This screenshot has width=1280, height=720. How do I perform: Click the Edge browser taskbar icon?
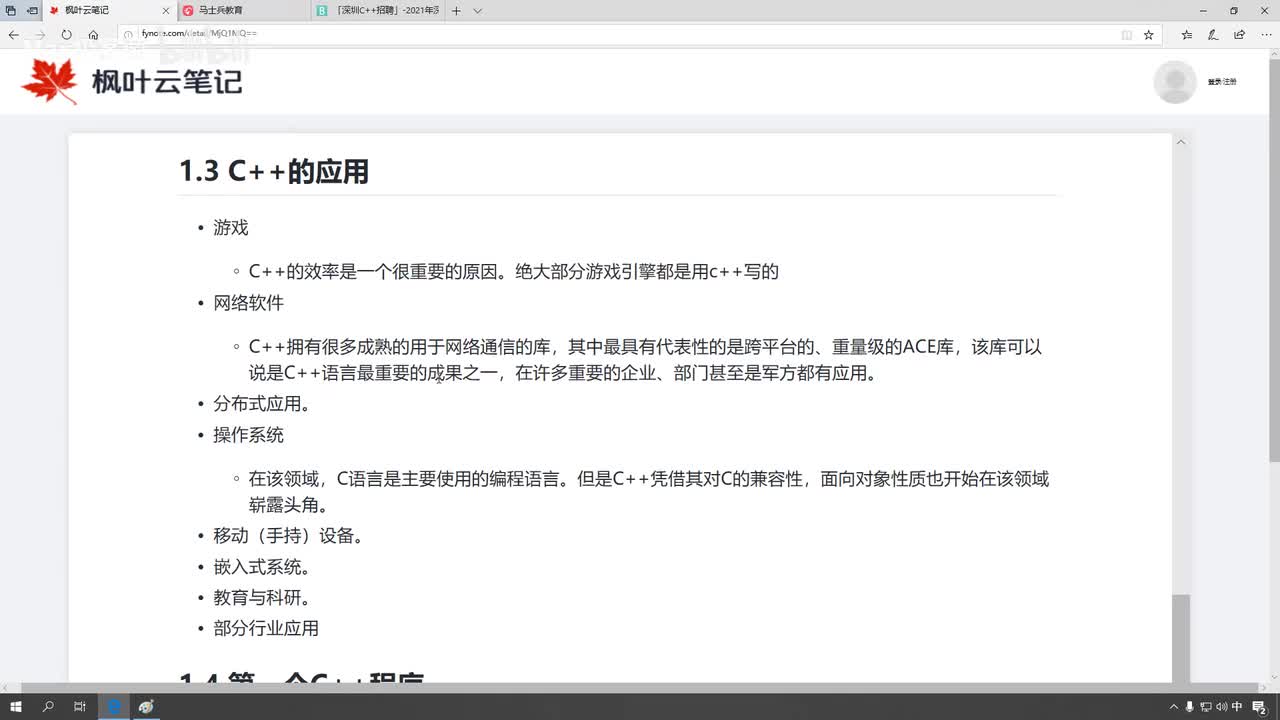pos(114,706)
